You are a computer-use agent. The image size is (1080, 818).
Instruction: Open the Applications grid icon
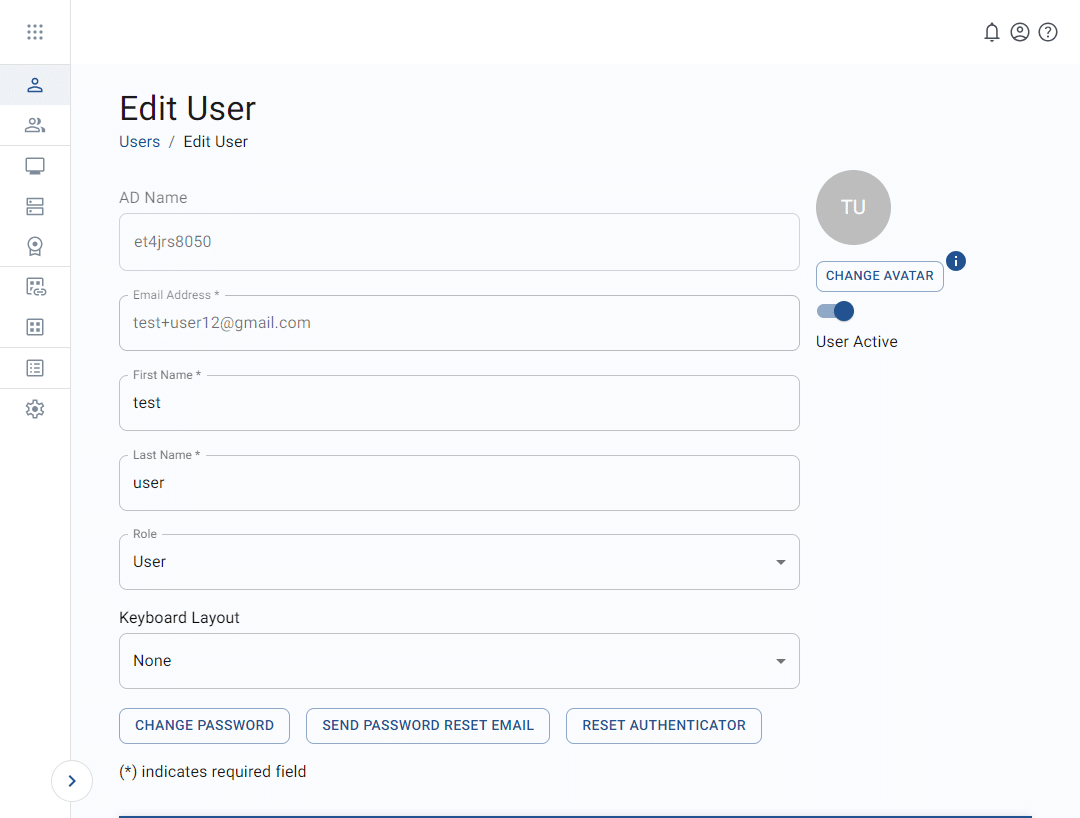coord(35,327)
